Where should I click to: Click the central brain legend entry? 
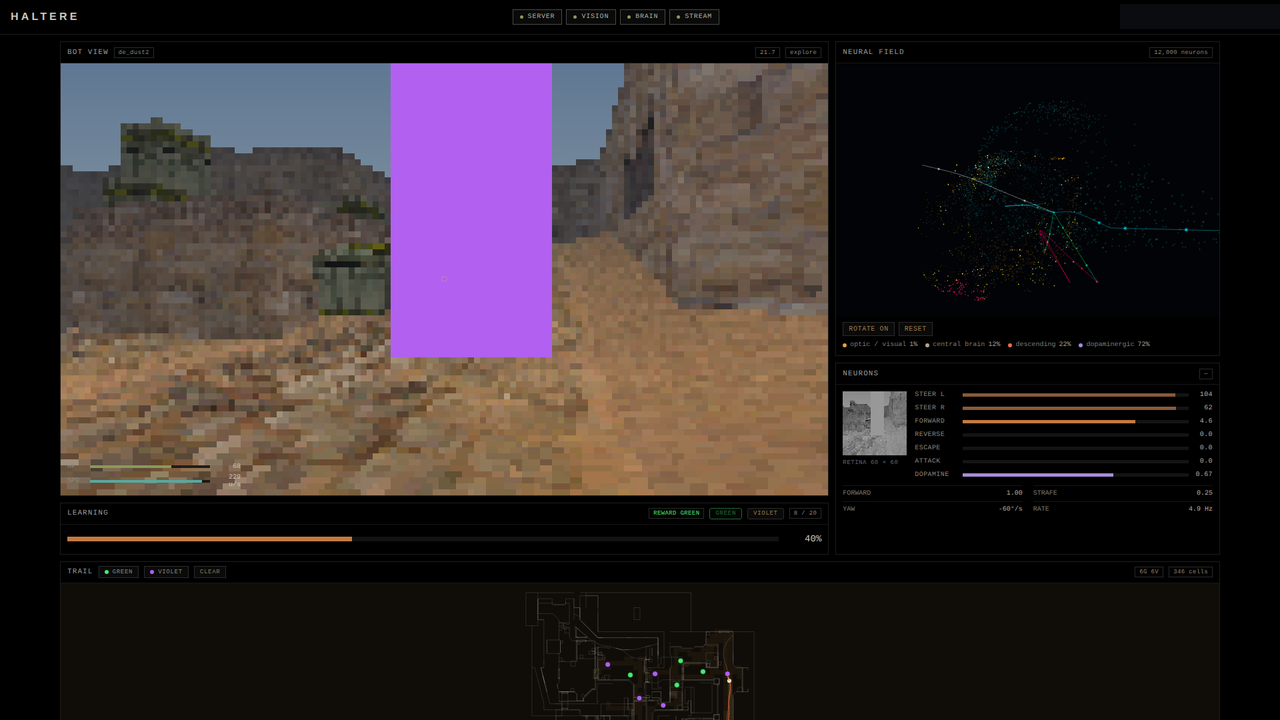coord(963,344)
